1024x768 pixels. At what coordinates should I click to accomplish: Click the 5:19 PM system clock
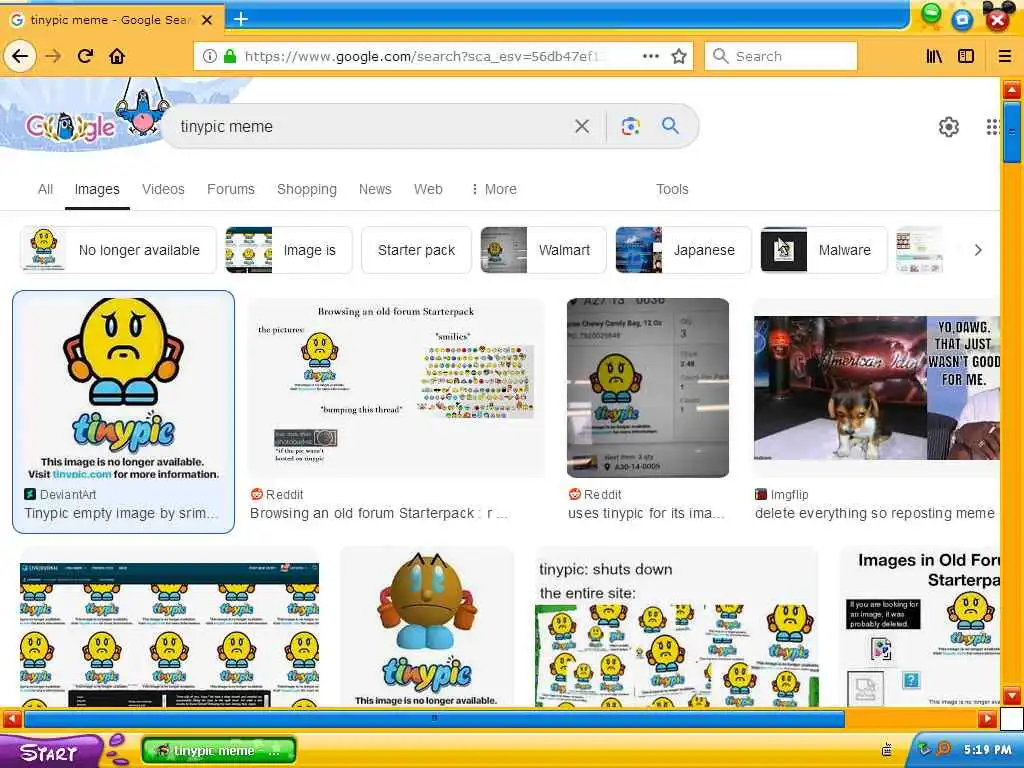[987, 750]
